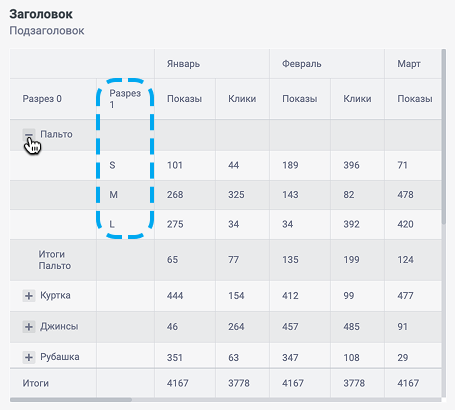Select Клики header under Февраль
This screenshot has width=455, height=410.
point(357,99)
